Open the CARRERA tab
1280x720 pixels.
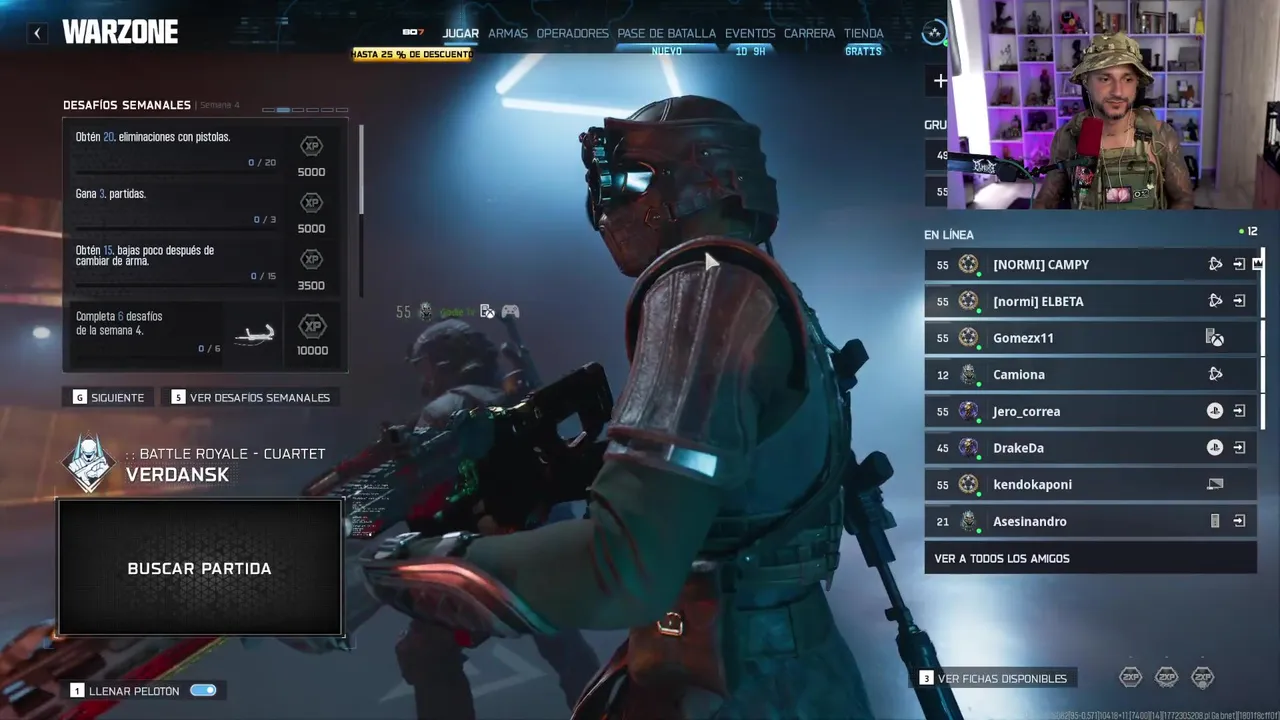click(x=809, y=33)
